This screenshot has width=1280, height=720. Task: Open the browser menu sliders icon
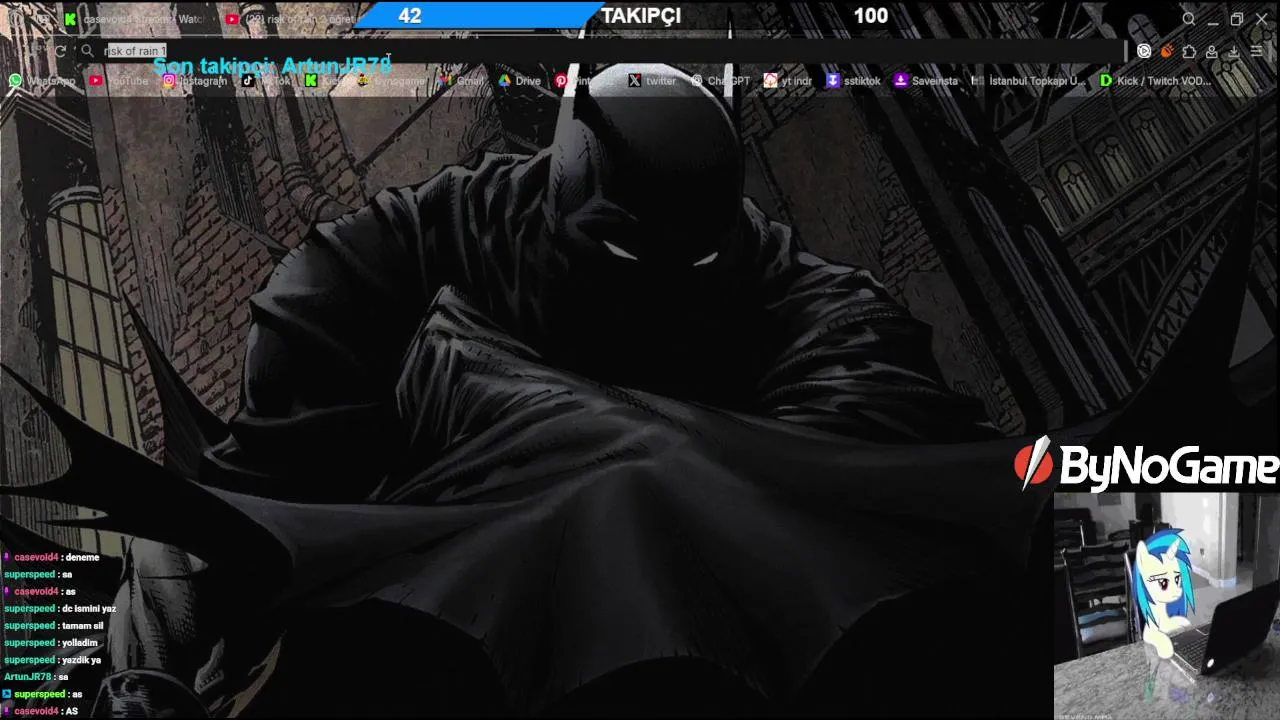tap(1257, 51)
